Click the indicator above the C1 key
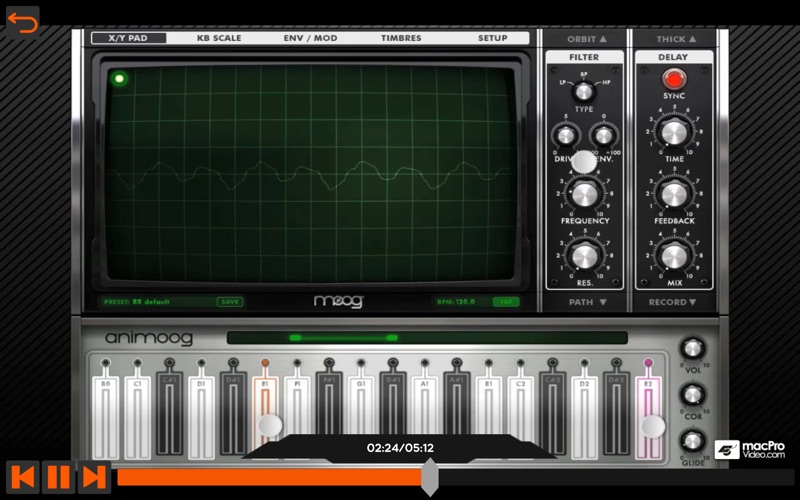Screen dimensions: 800x500 137,363
